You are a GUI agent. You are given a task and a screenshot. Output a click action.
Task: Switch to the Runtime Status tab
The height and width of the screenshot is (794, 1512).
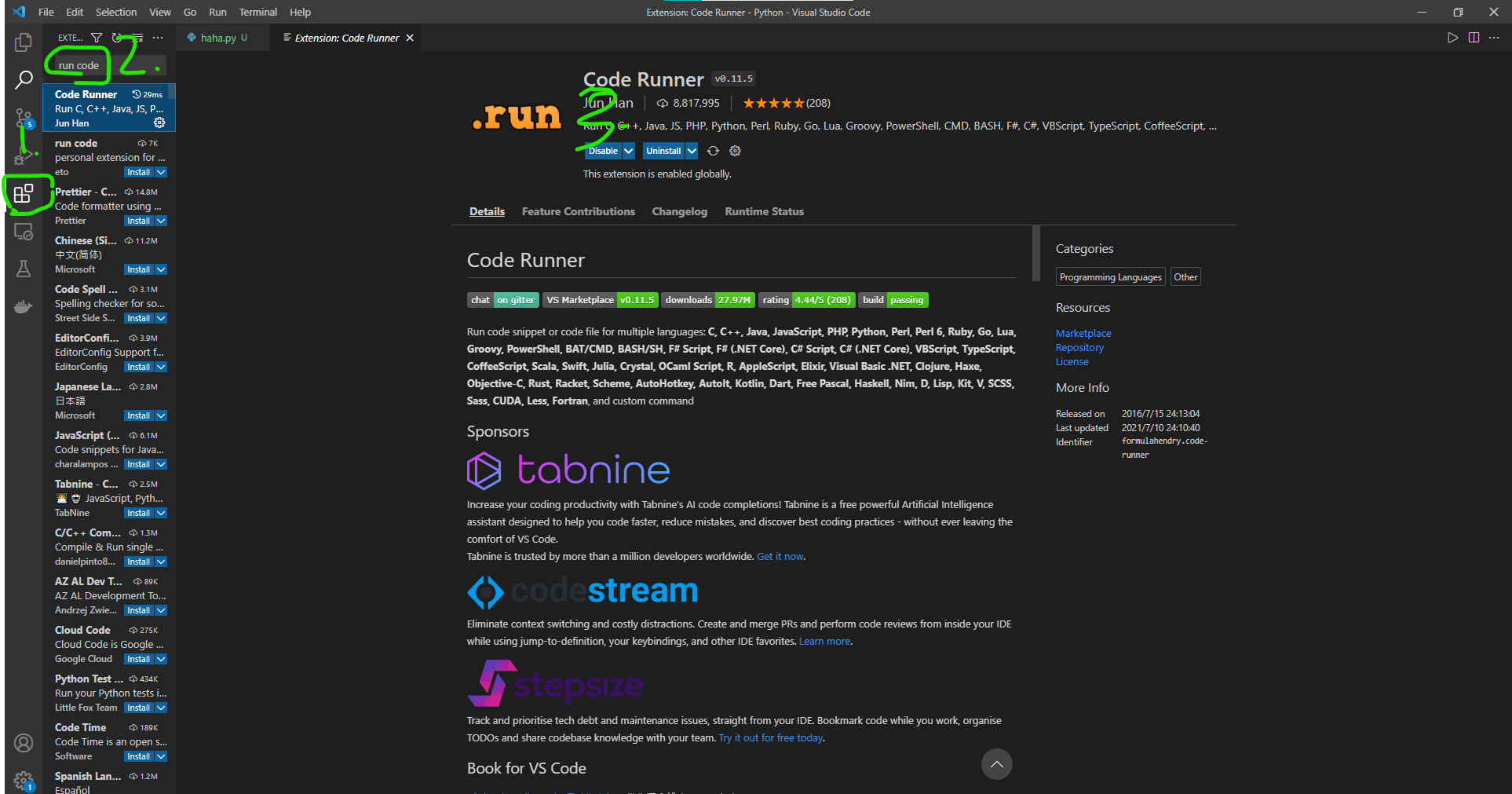coord(765,211)
